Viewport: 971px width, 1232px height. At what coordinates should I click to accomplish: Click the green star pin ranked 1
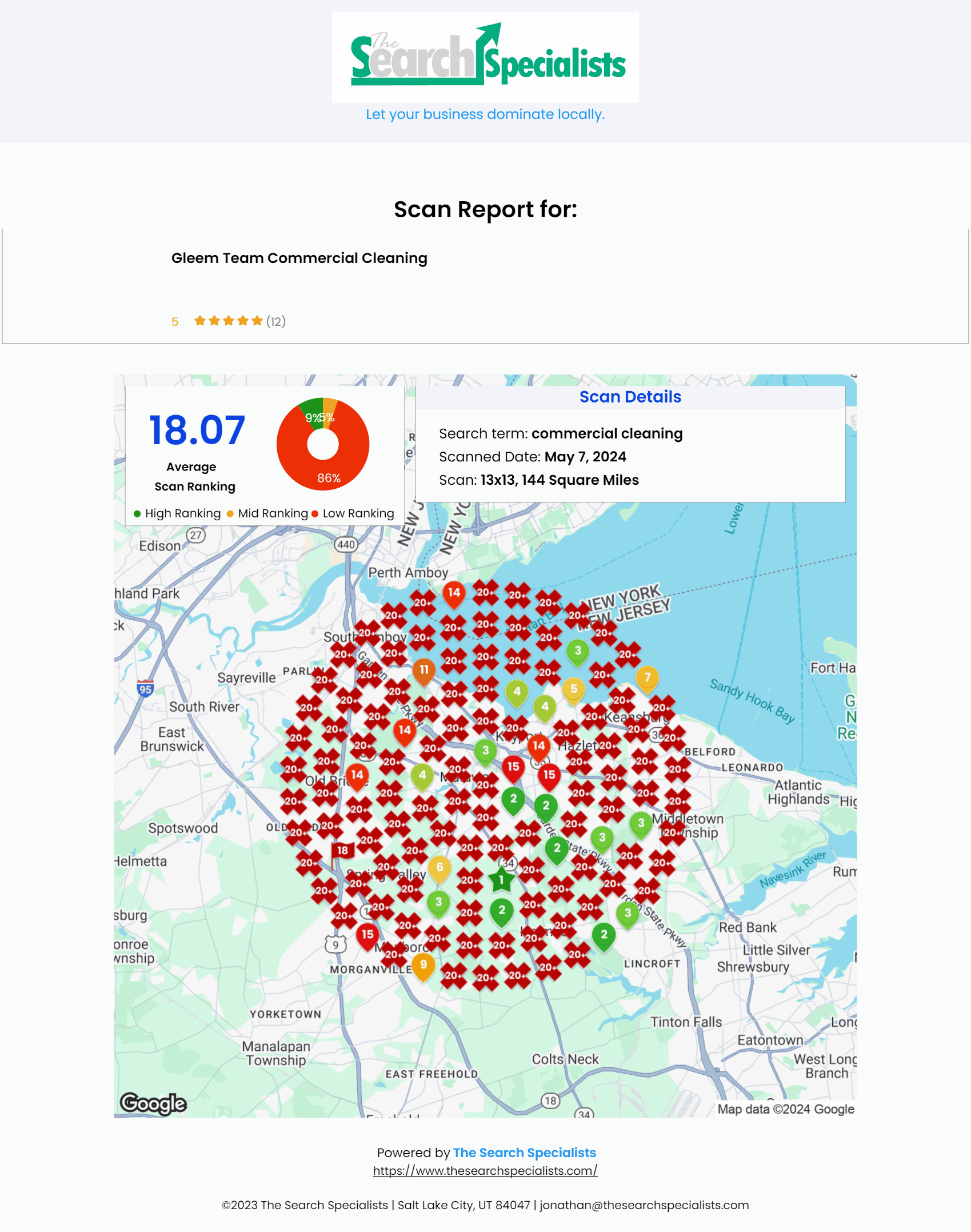point(501,880)
